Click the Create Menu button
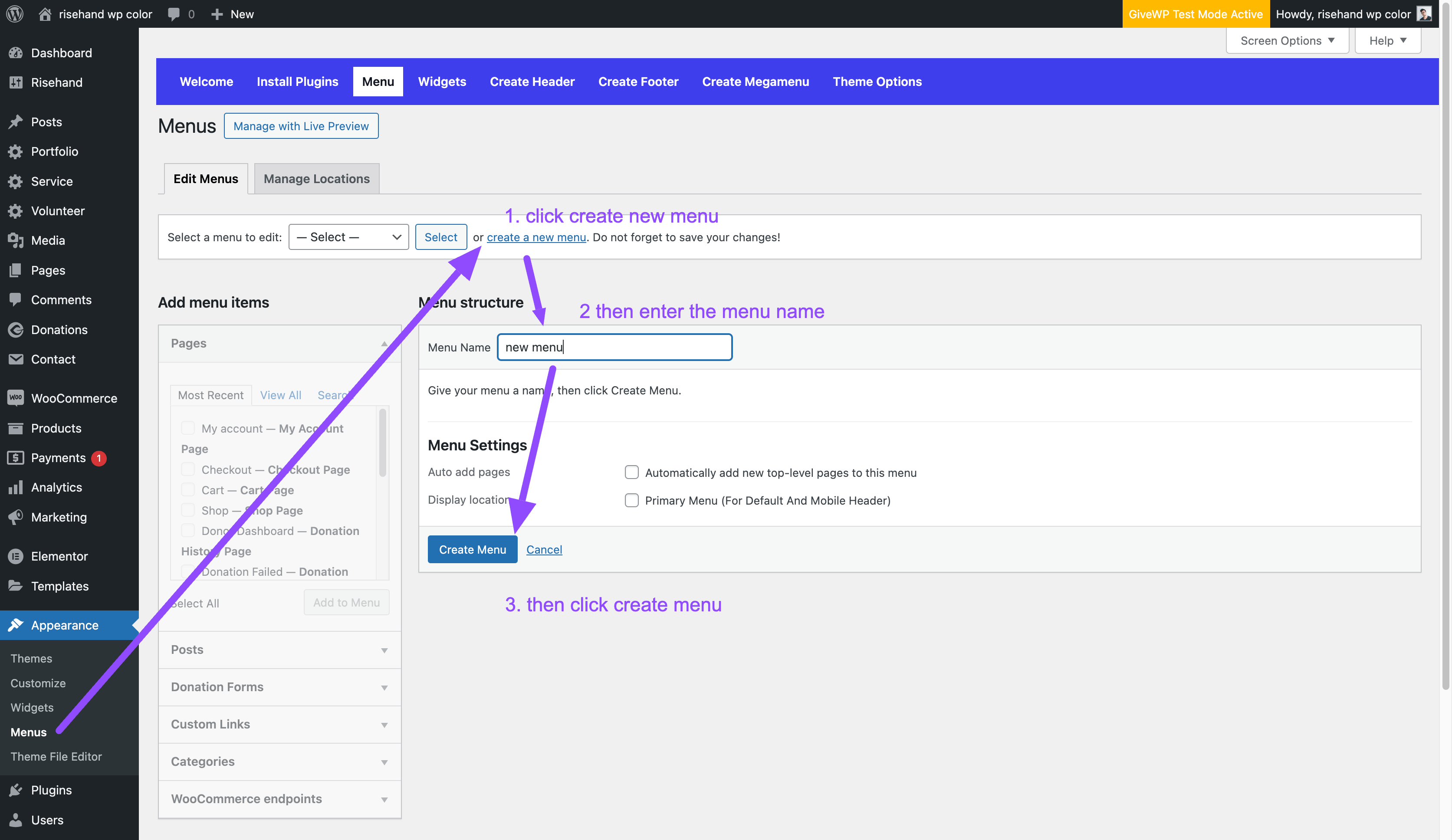 [x=472, y=549]
